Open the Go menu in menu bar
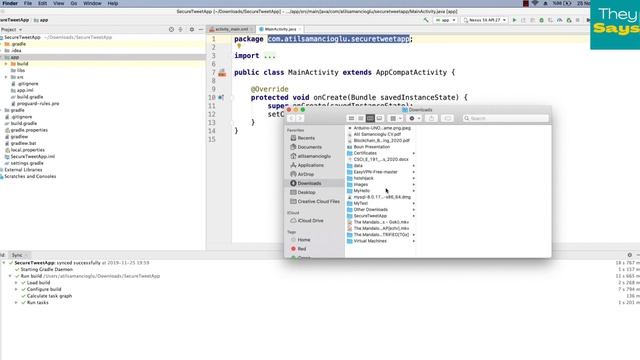This screenshot has width=640, height=360. coord(74,3)
